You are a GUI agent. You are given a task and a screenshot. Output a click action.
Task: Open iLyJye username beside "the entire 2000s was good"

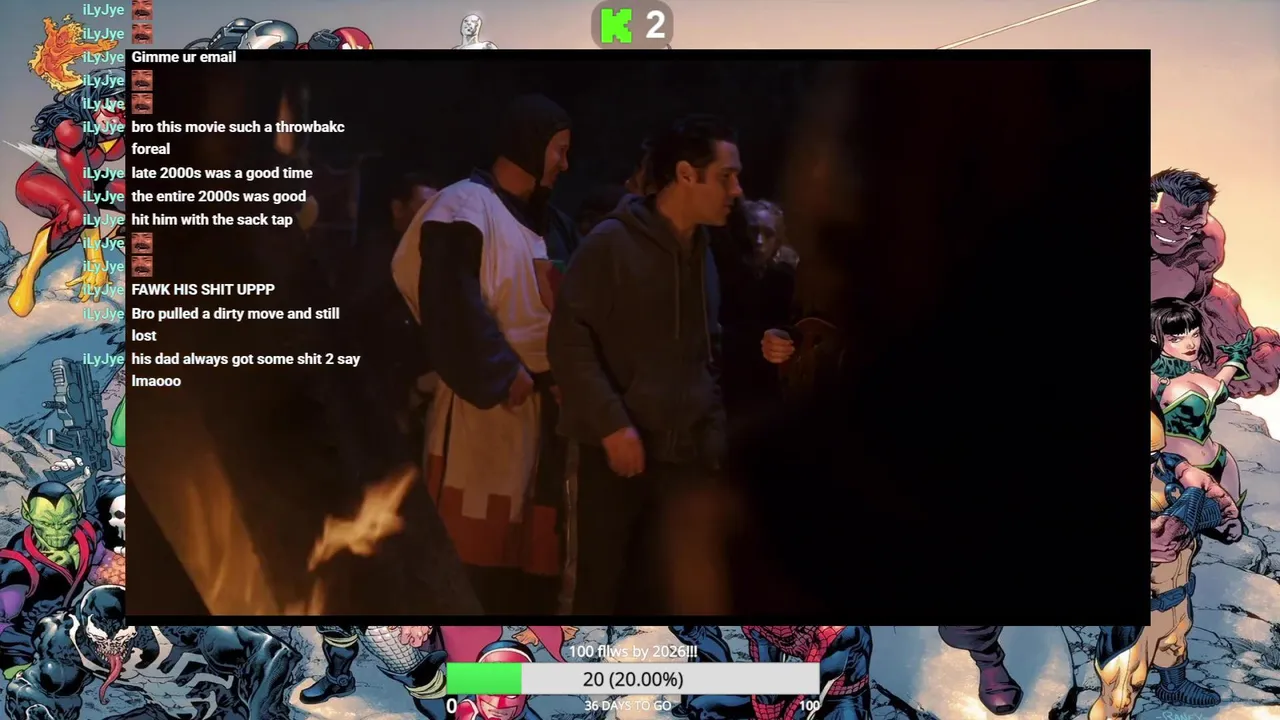click(x=103, y=196)
